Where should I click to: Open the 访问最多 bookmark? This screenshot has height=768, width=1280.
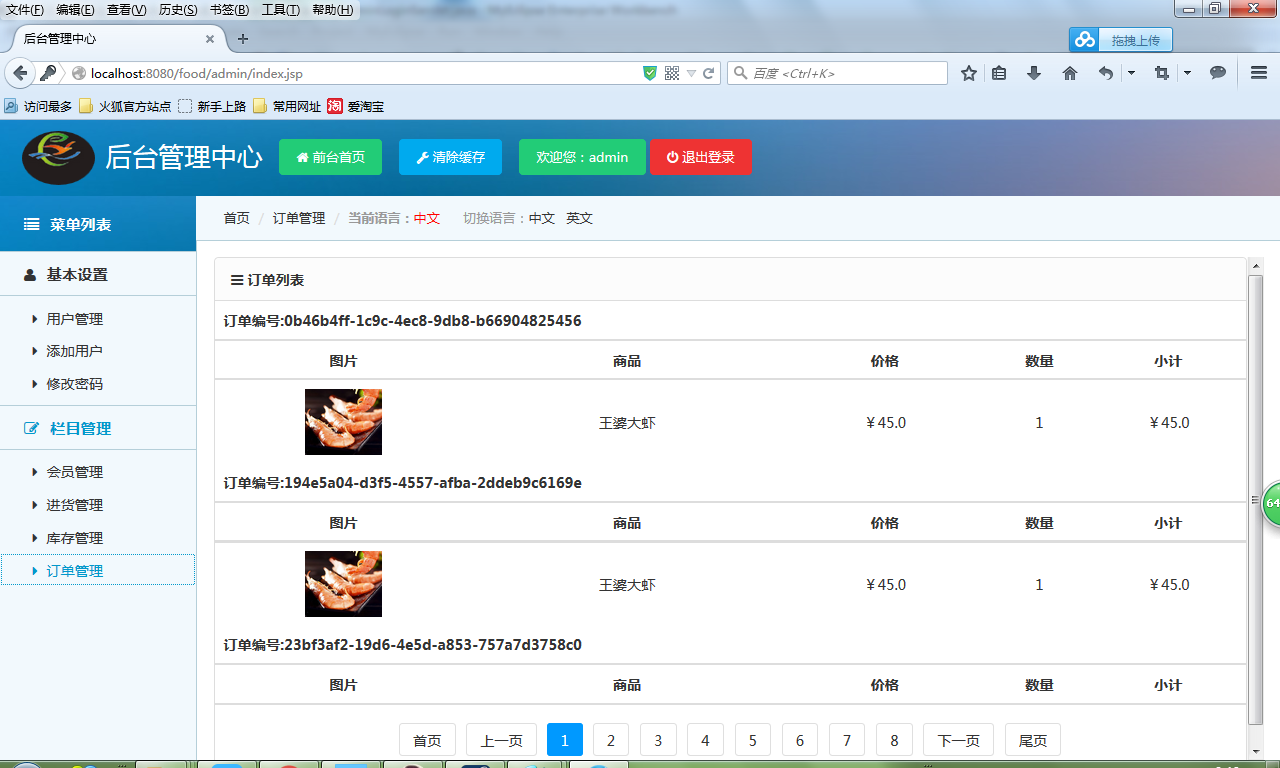(38, 106)
